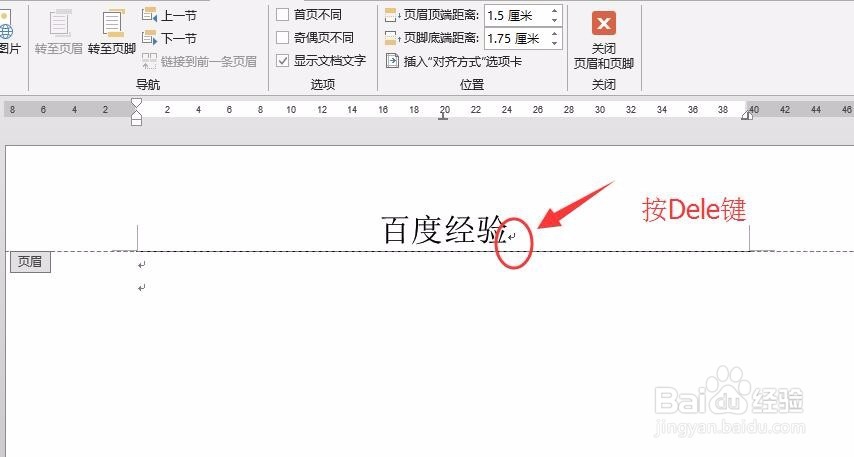This screenshot has height=457, width=854.
Task: Insert Alignment Tab (插入"对齐方式"选项卡)
Action: pyautogui.click(x=454, y=61)
